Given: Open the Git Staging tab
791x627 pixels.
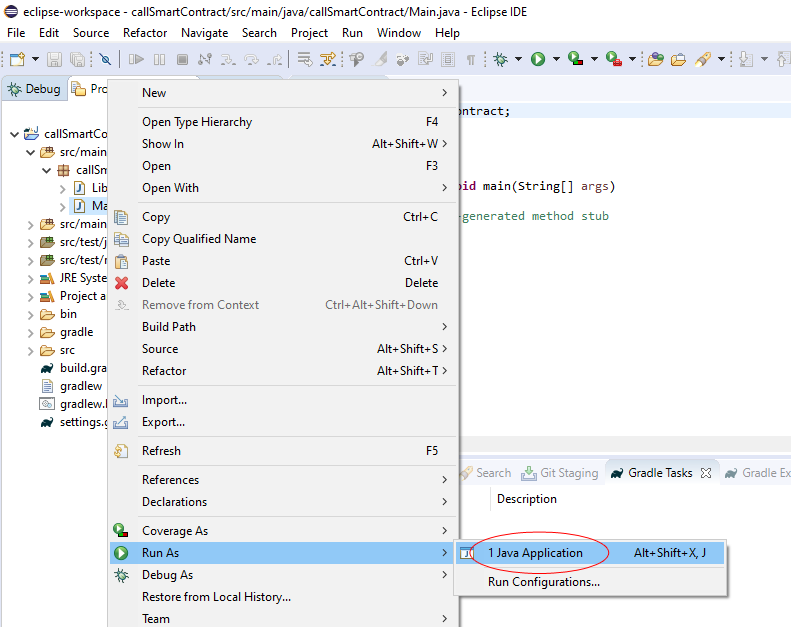Looking at the screenshot, I should pos(560,473).
